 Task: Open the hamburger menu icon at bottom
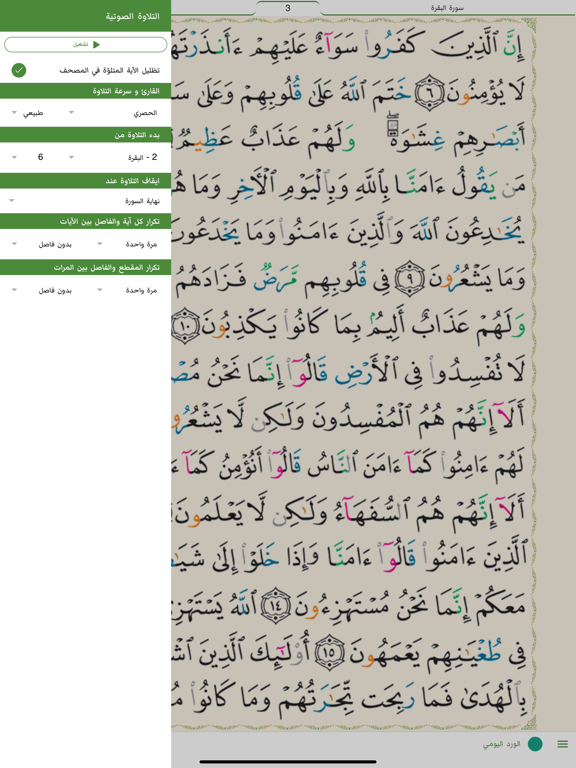(x=562, y=744)
